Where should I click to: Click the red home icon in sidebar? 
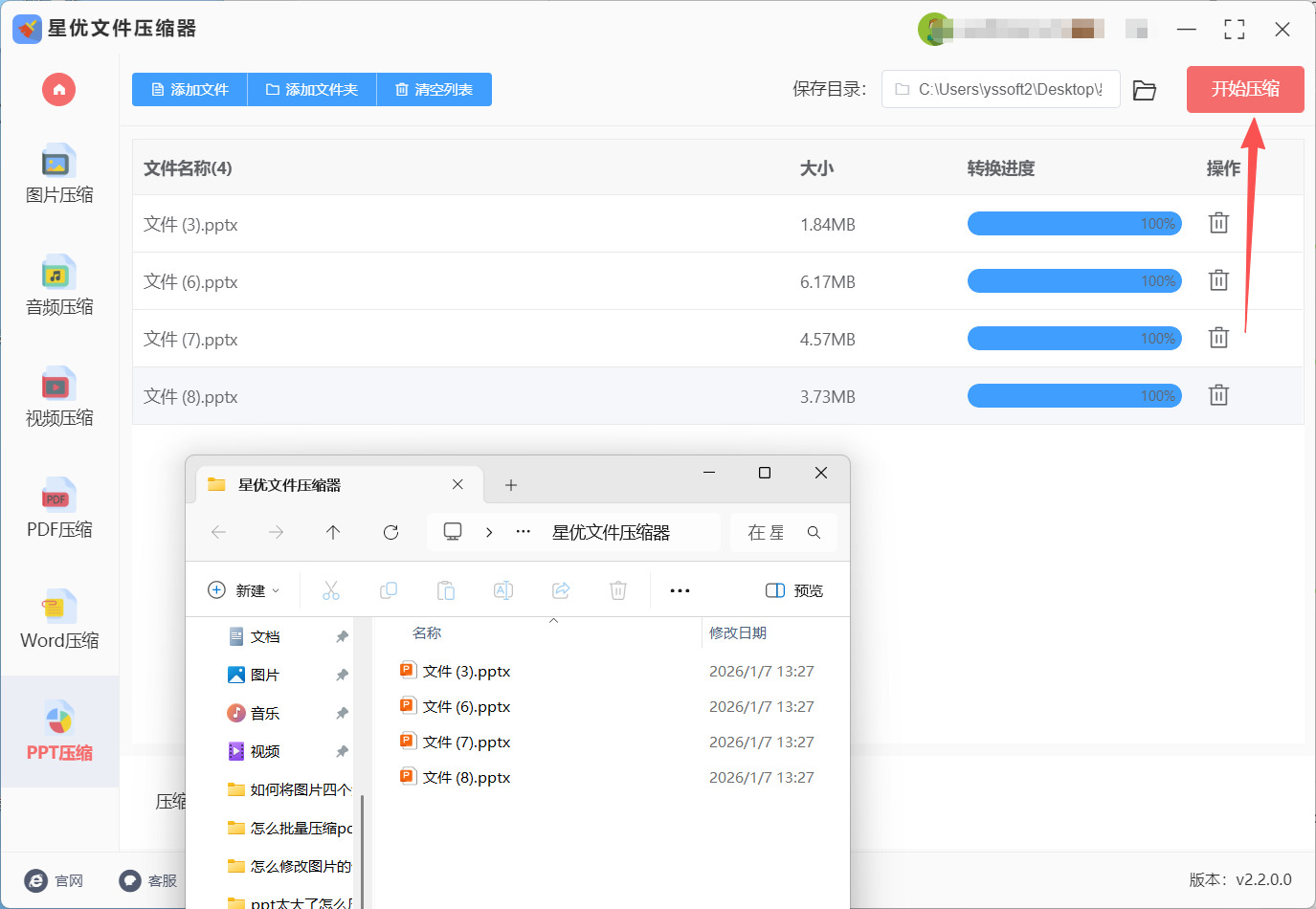click(x=58, y=90)
